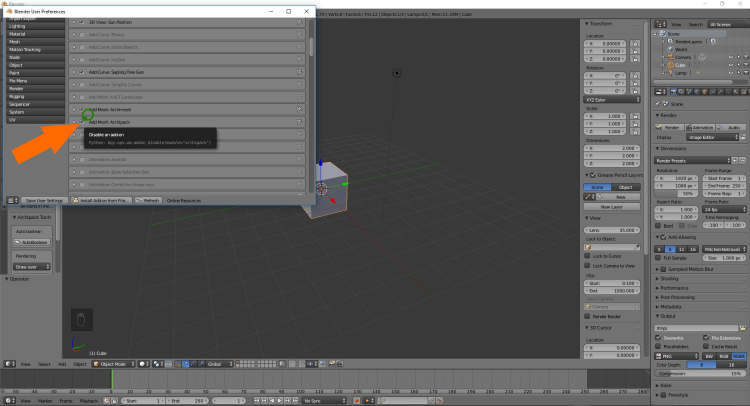Click Install Add-on from File button
This screenshot has width=750, height=406.
102,200
